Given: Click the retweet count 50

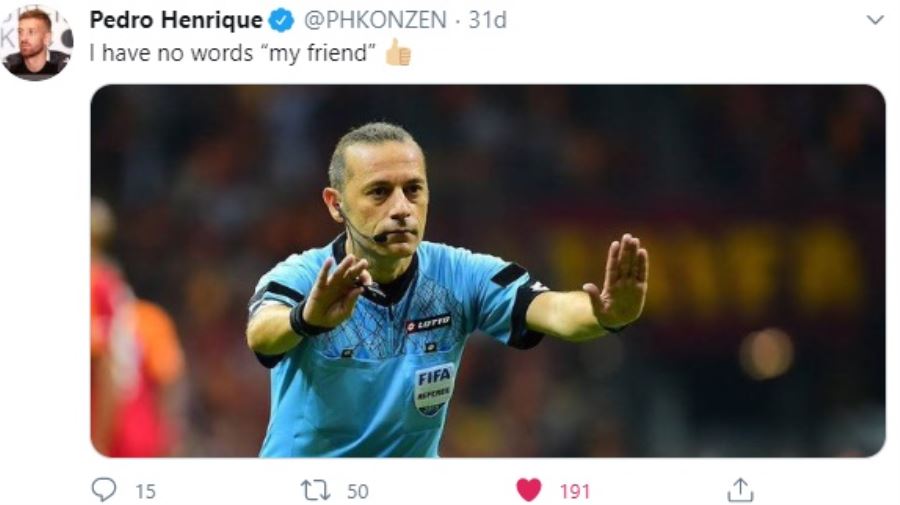Looking at the screenshot, I should coord(358,491).
